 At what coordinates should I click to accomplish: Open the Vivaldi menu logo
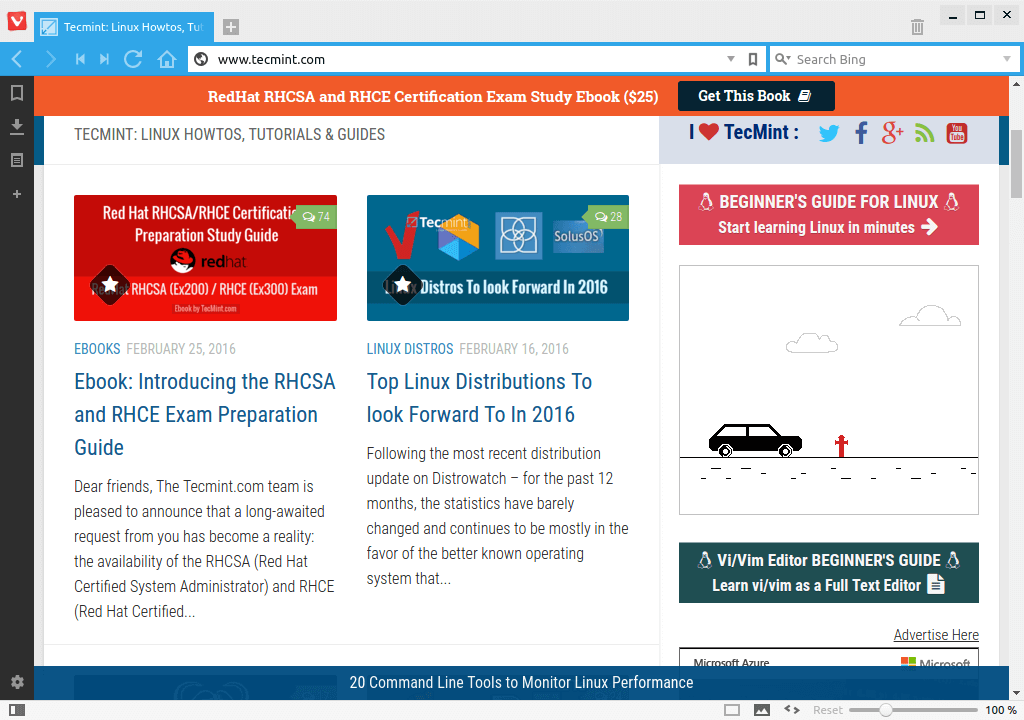click(x=16, y=21)
